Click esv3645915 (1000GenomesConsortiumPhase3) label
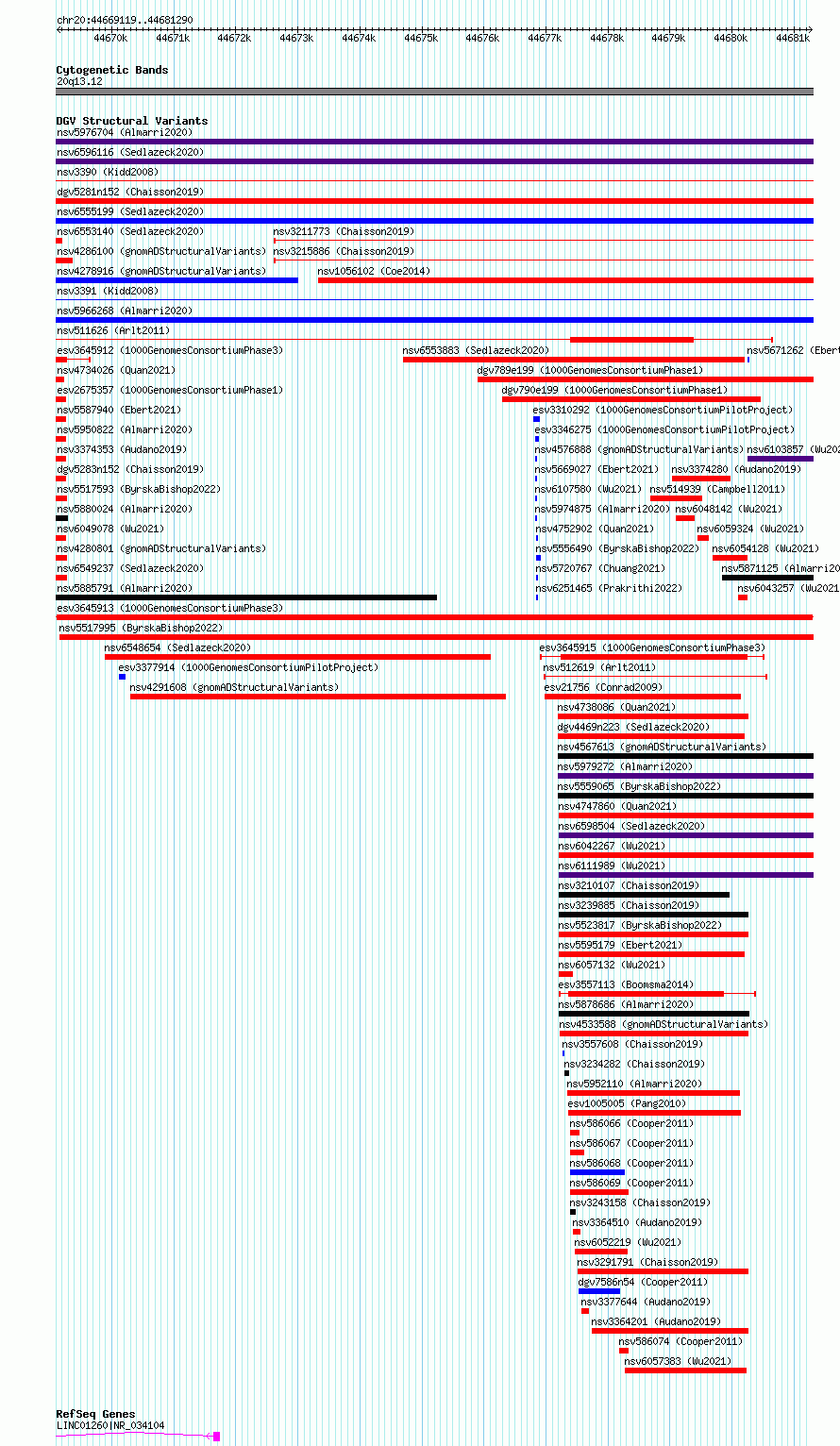This screenshot has width=840, height=1446. [653, 647]
